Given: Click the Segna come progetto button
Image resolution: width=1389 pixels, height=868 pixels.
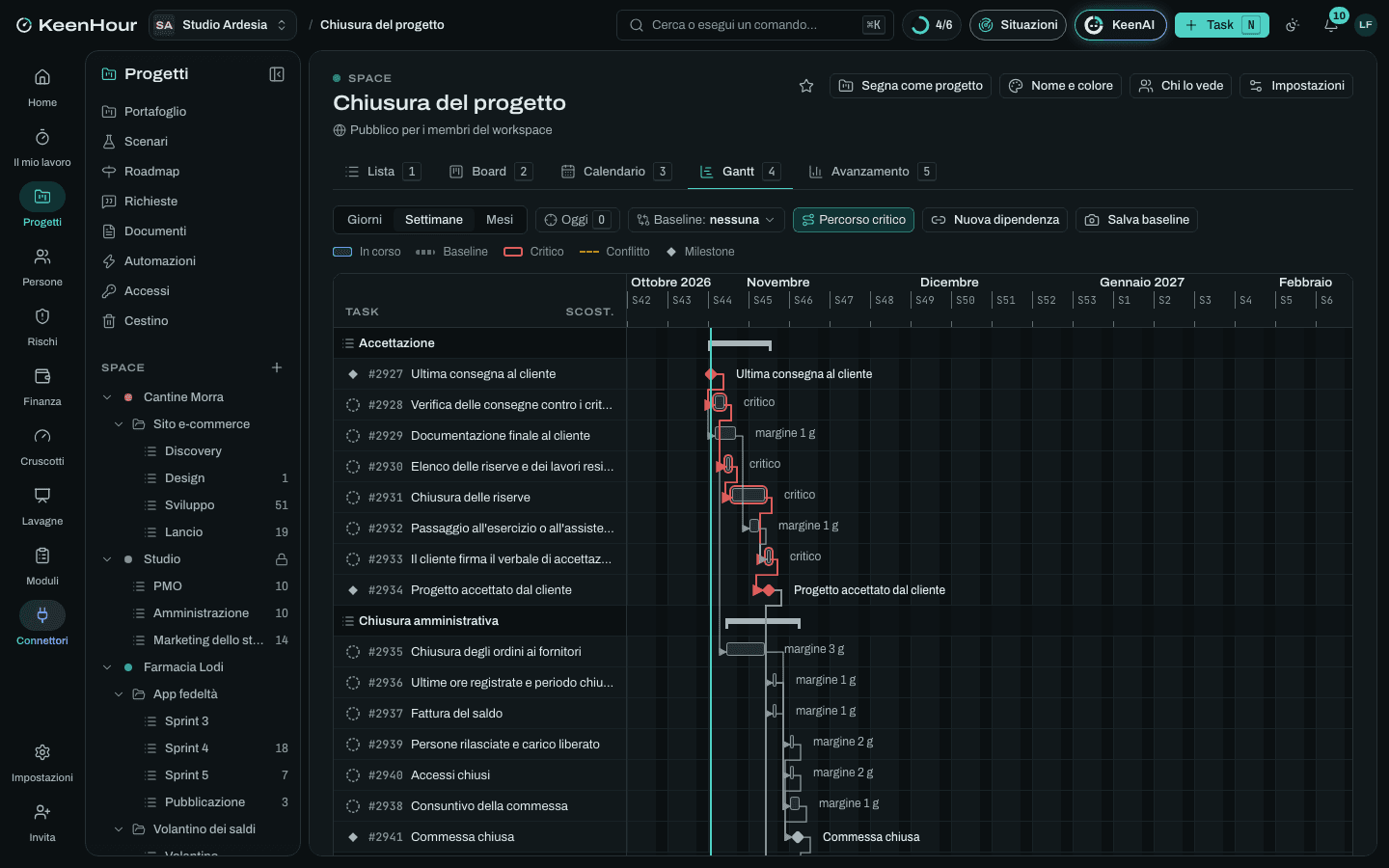Looking at the screenshot, I should 911,86.
